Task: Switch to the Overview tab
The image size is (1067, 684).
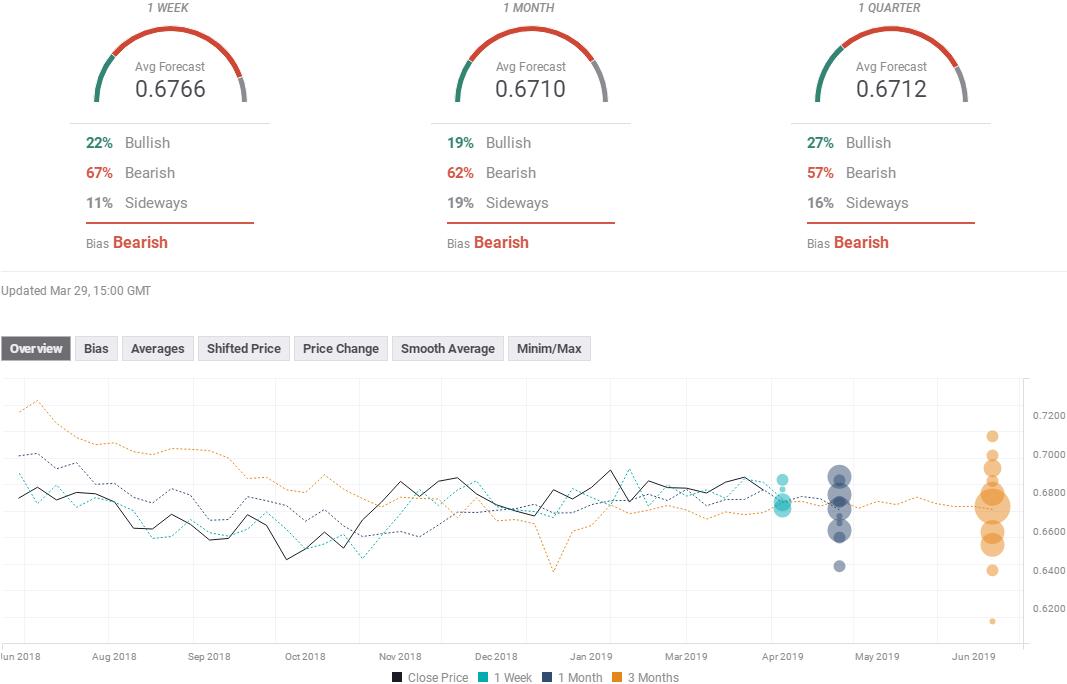Action: [x=36, y=349]
